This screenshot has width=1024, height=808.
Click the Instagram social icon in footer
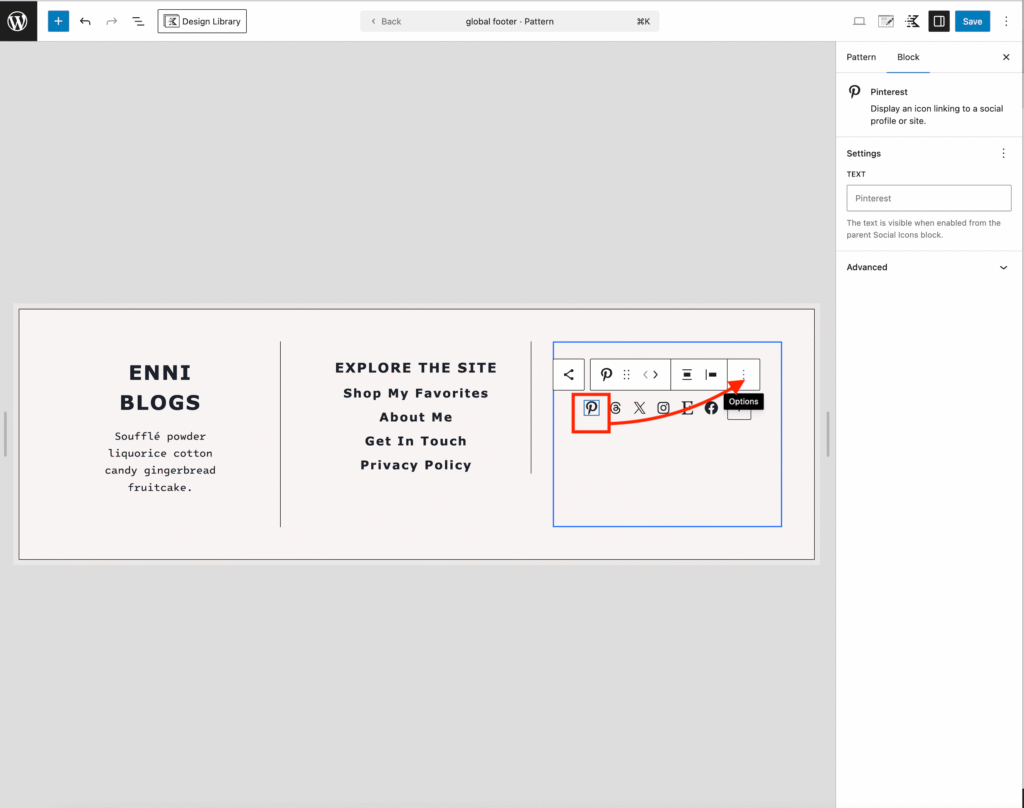pyautogui.click(x=663, y=408)
